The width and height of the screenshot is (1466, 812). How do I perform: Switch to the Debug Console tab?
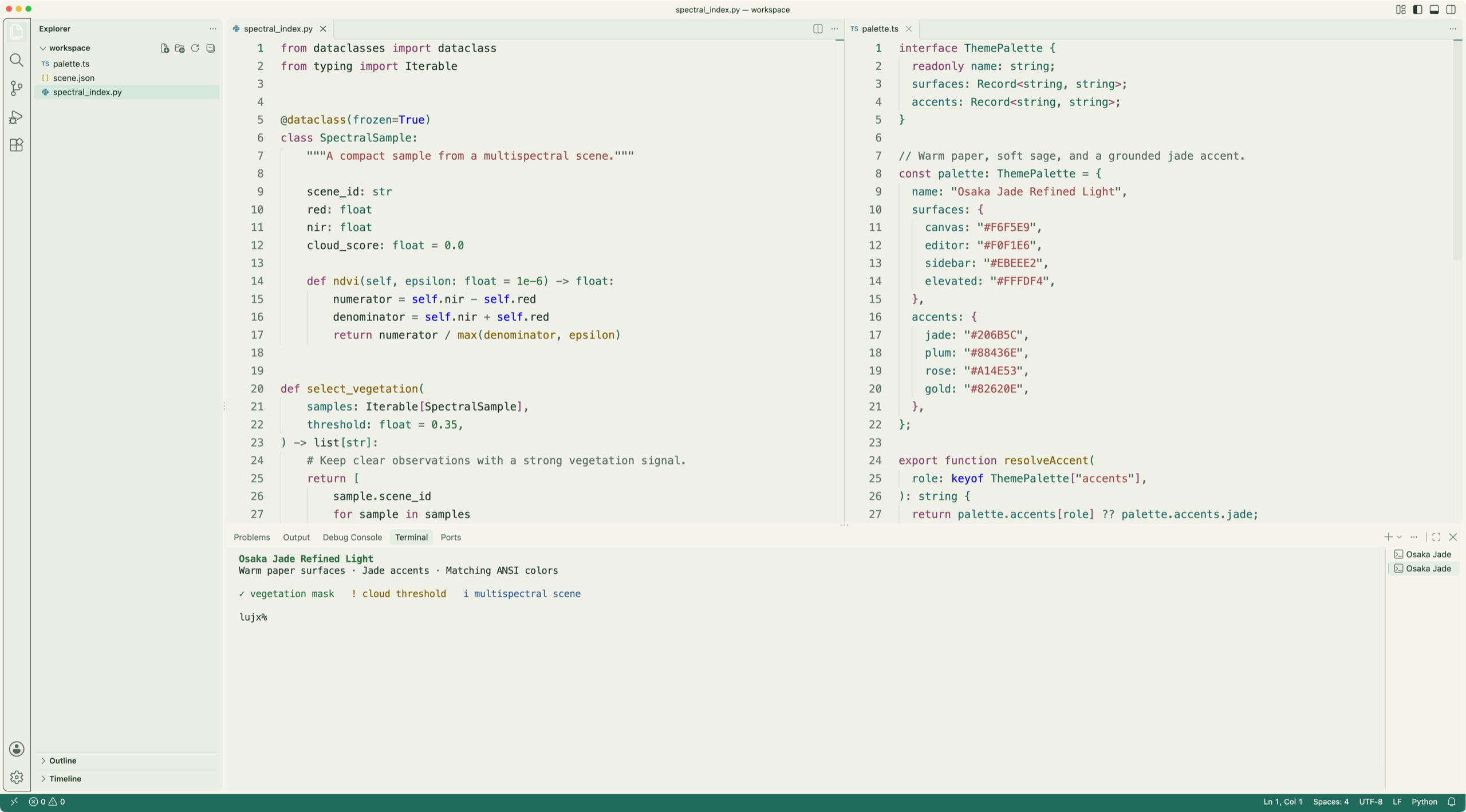pyautogui.click(x=352, y=537)
